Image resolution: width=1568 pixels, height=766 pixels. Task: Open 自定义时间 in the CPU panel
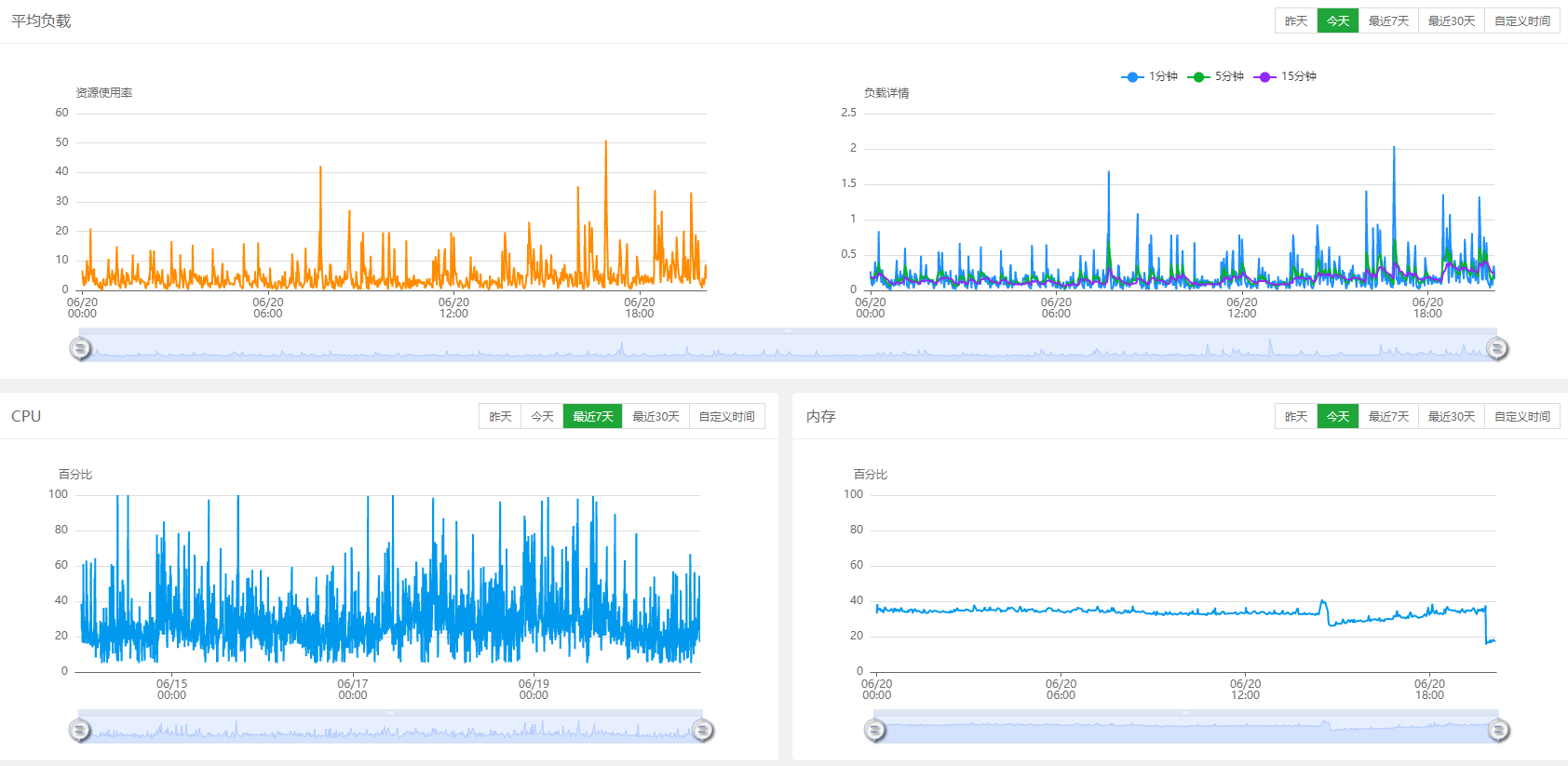tap(727, 416)
